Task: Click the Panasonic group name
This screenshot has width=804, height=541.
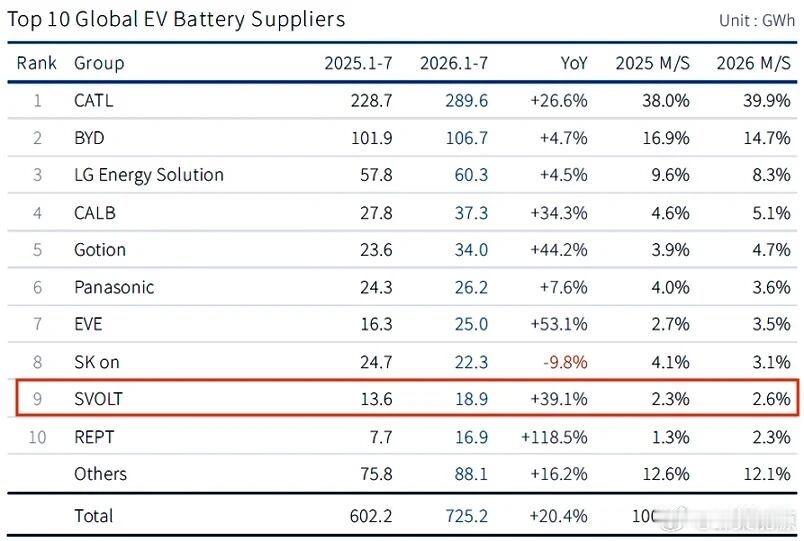Action: click(114, 287)
